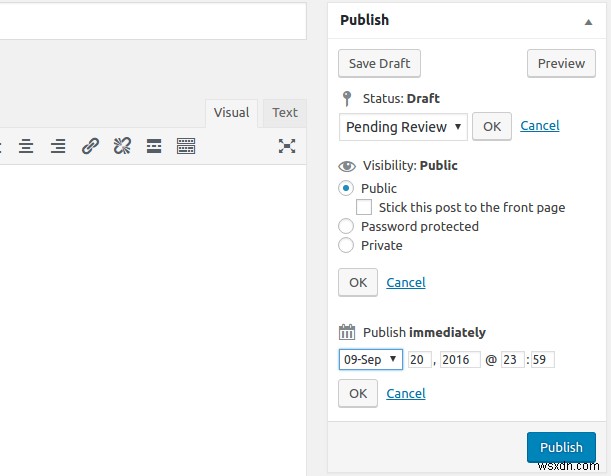Open the Pending Review status dropdown
Viewport: 611px width, 476px height.
(x=403, y=127)
